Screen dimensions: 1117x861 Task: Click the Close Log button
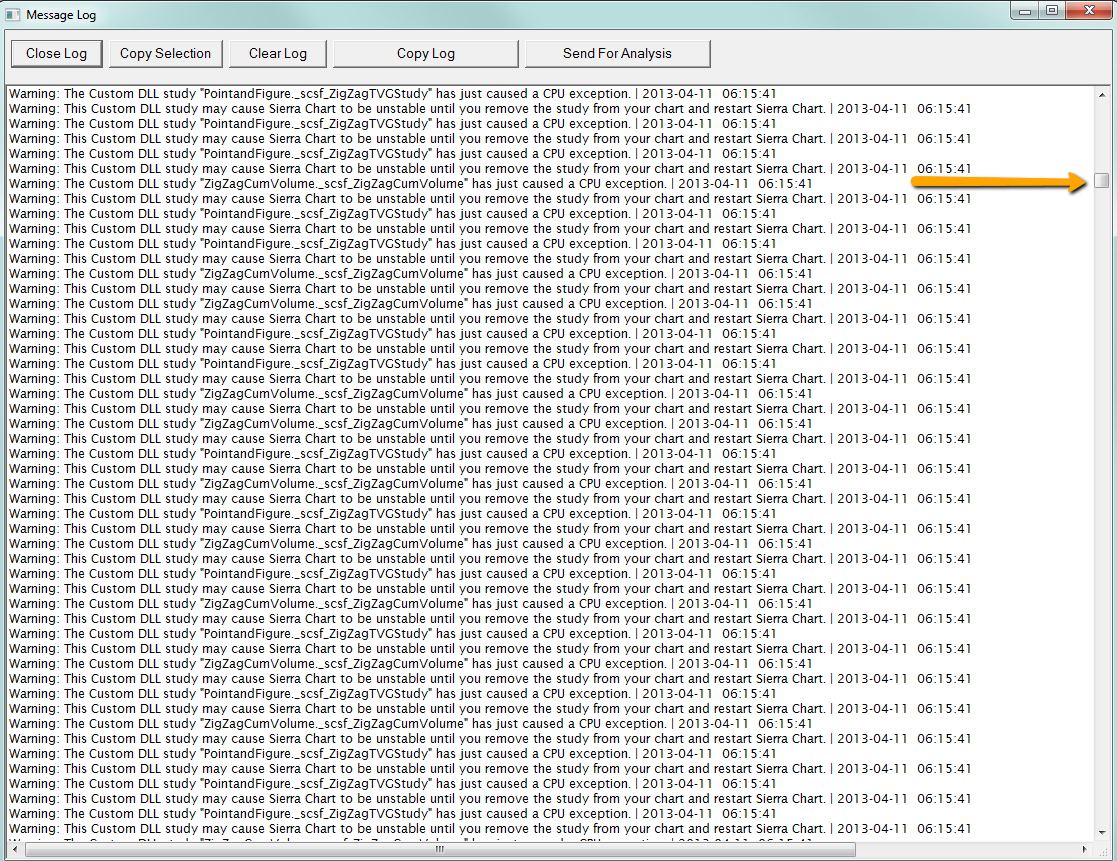pyautogui.click(x=56, y=53)
